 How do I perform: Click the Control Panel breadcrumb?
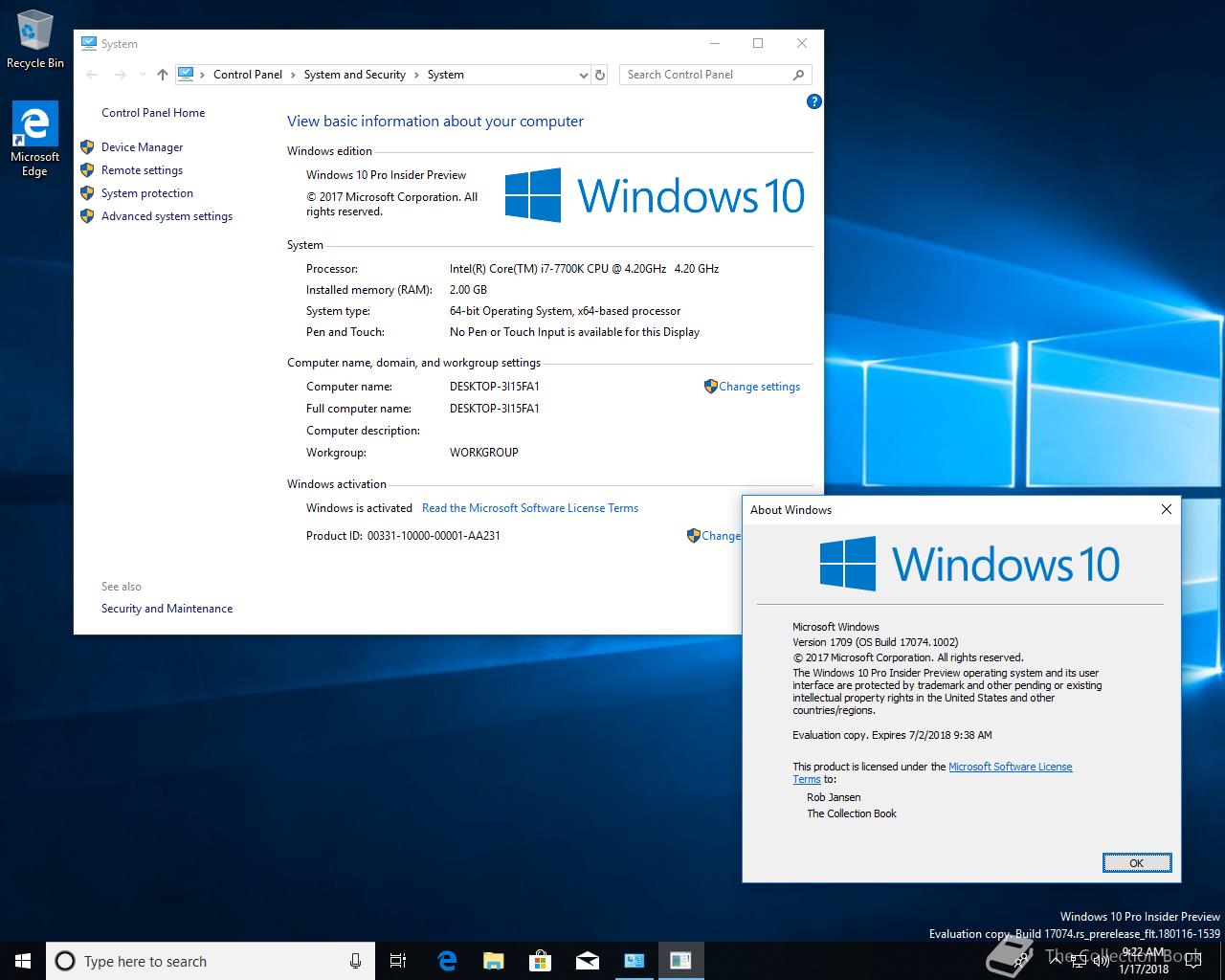(248, 75)
